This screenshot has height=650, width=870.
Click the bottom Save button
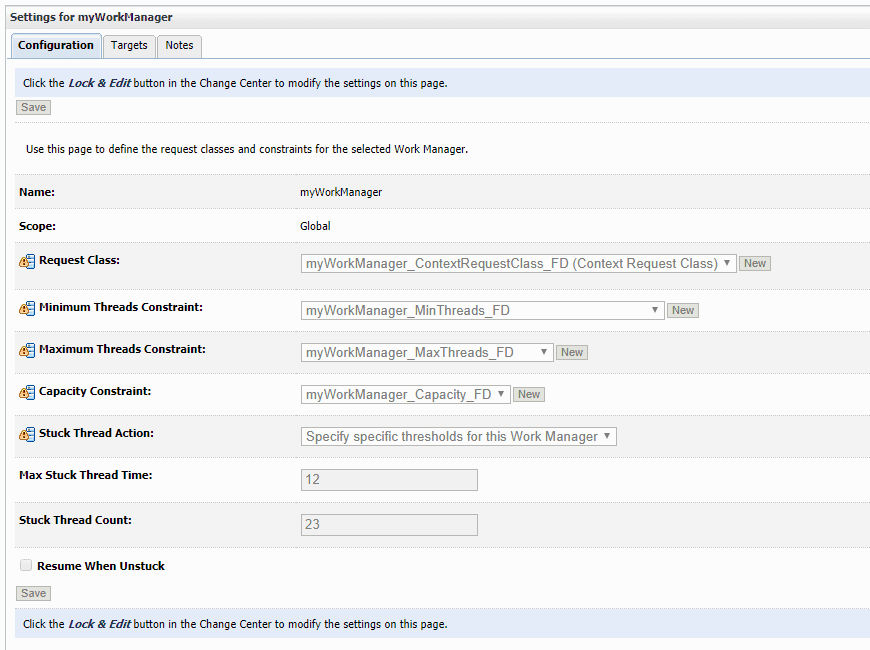[33, 593]
